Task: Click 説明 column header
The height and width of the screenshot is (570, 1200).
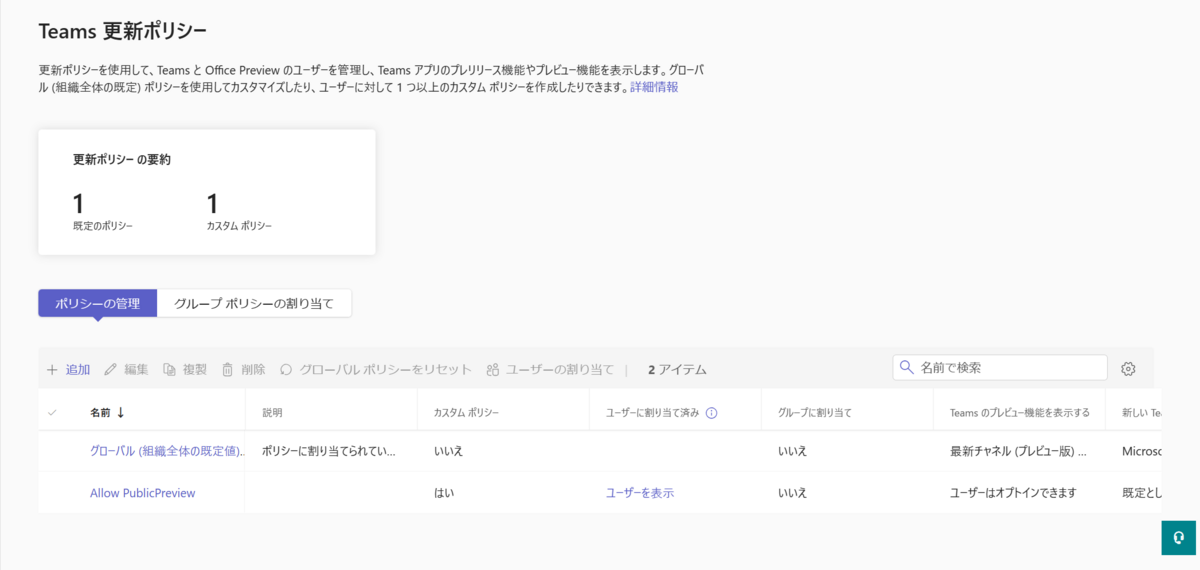Action: 272,412
